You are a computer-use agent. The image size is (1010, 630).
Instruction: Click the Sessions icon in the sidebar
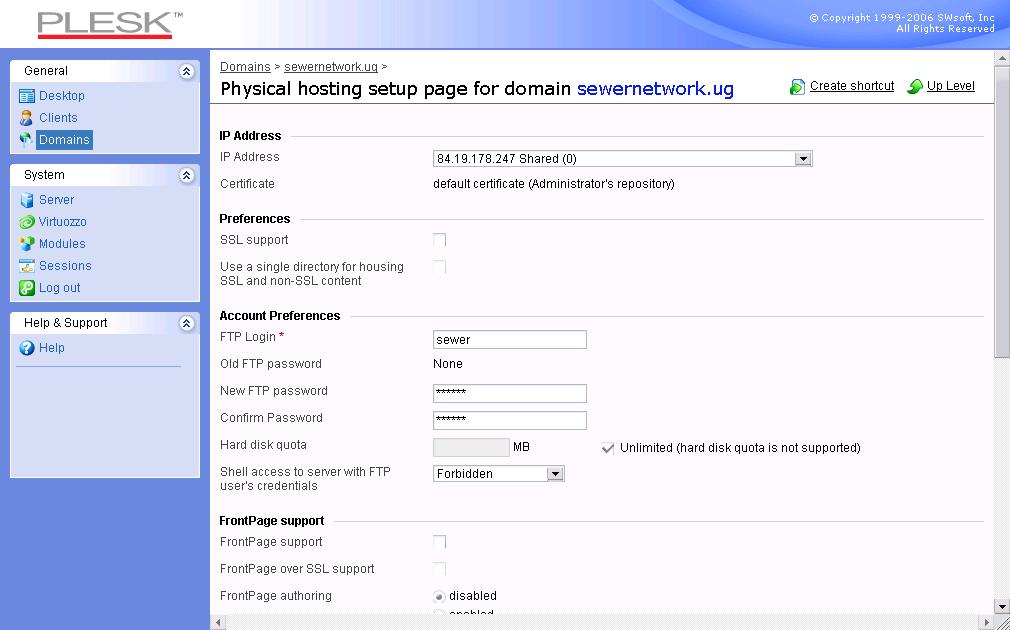pyautogui.click(x=27, y=266)
